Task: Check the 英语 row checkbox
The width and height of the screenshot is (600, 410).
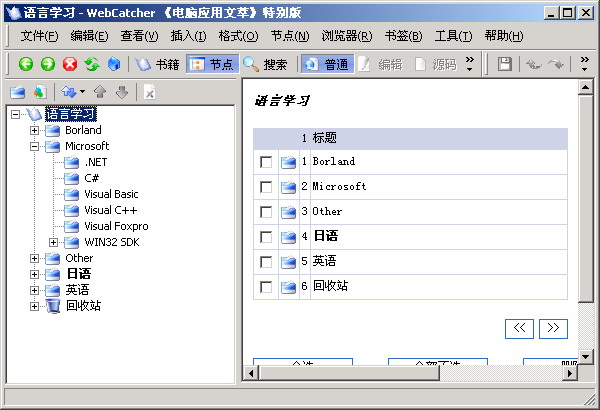Action: coord(266,262)
